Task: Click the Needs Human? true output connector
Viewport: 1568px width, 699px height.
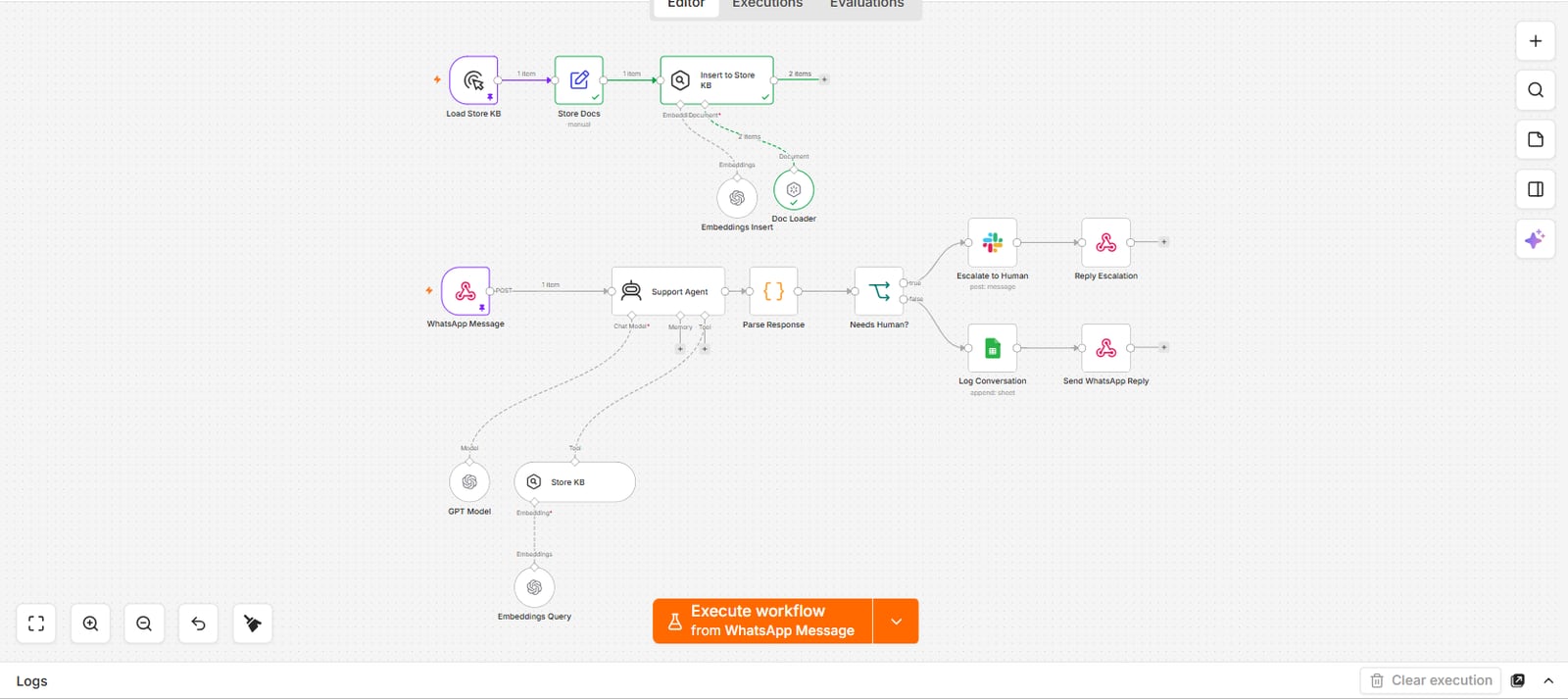Action: pyautogui.click(x=904, y=283)
